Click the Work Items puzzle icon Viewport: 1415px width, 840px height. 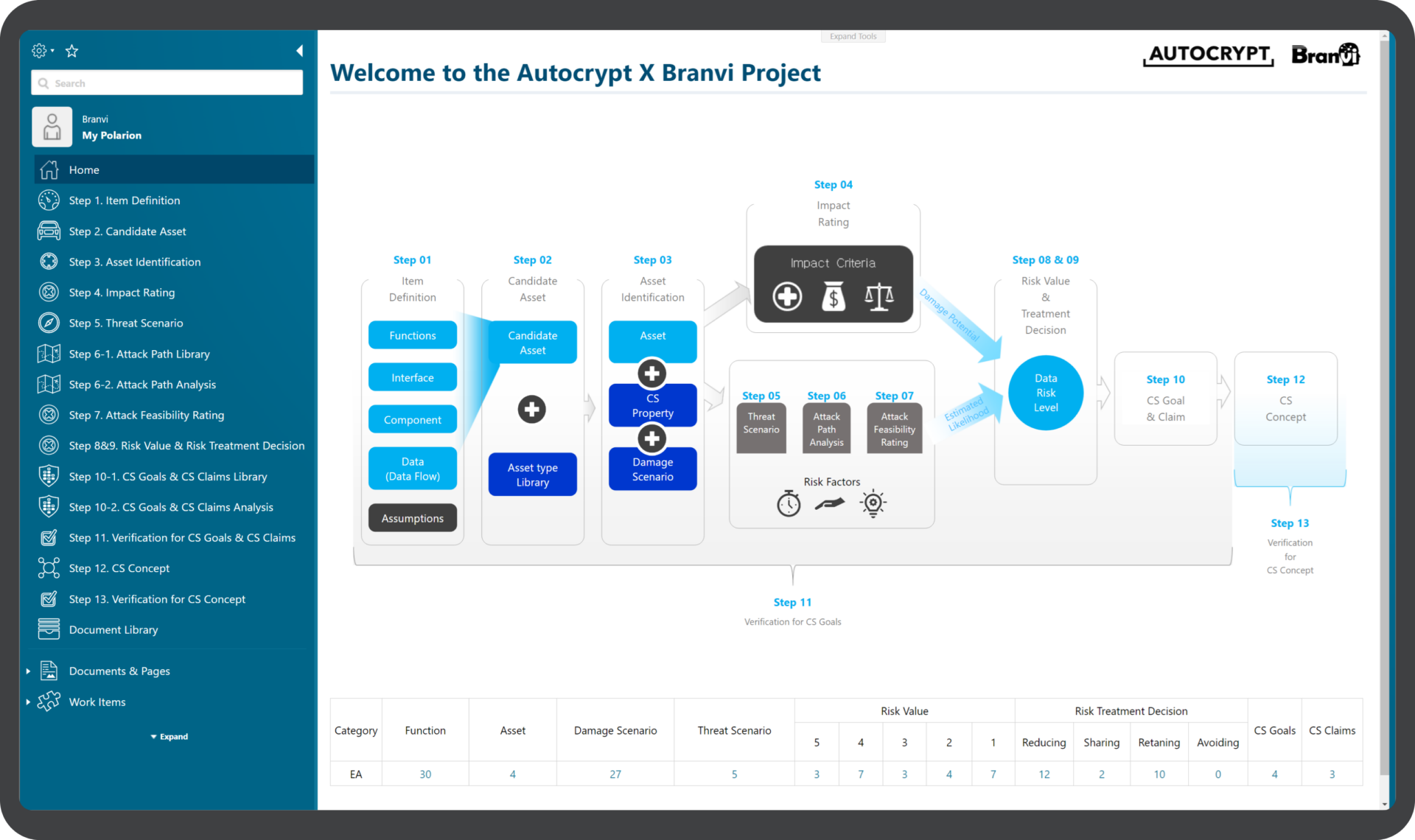[49, 701]
